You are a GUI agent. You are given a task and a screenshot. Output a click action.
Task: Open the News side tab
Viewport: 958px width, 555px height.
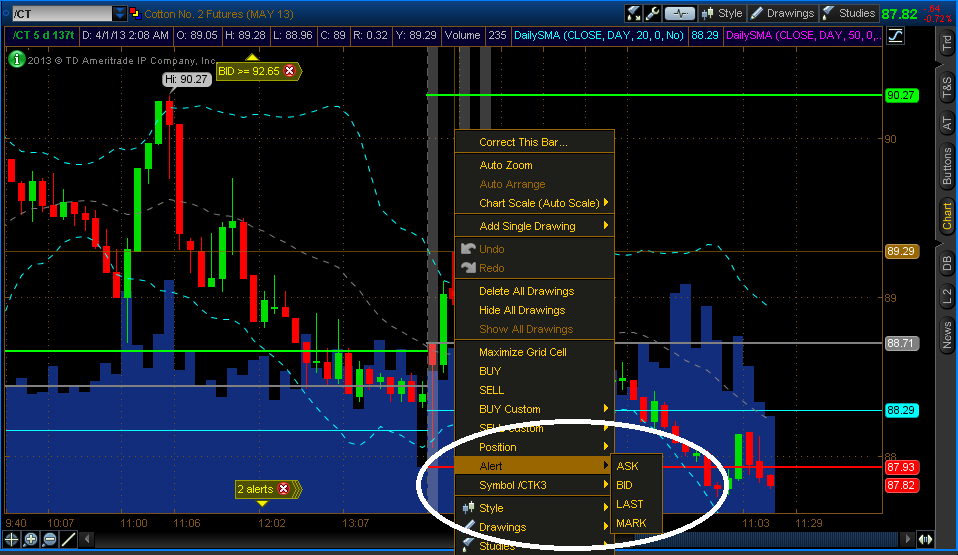click(946, 335)
